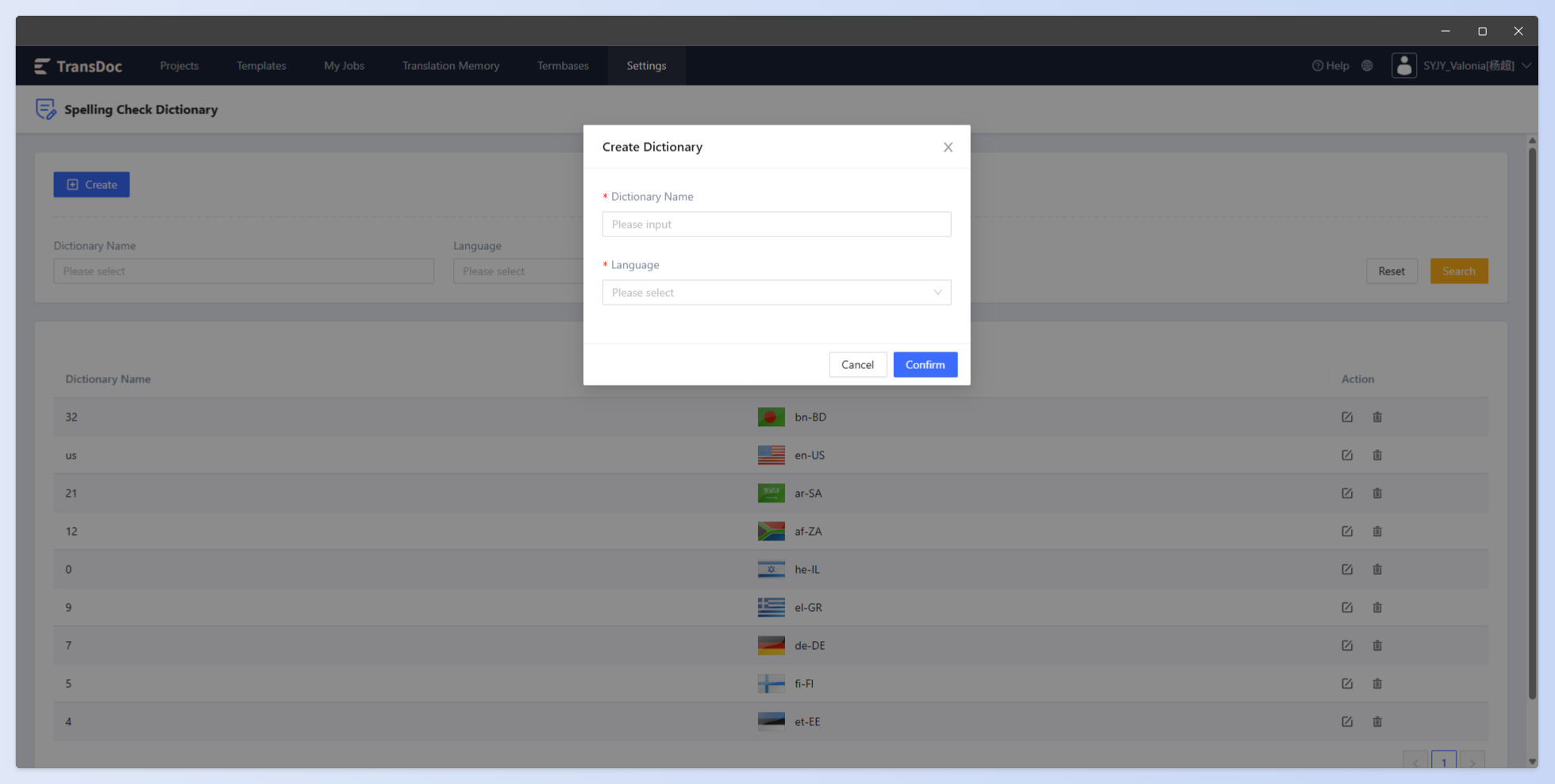
Task: Go to page 1 in pagination
Action: 1444,761
